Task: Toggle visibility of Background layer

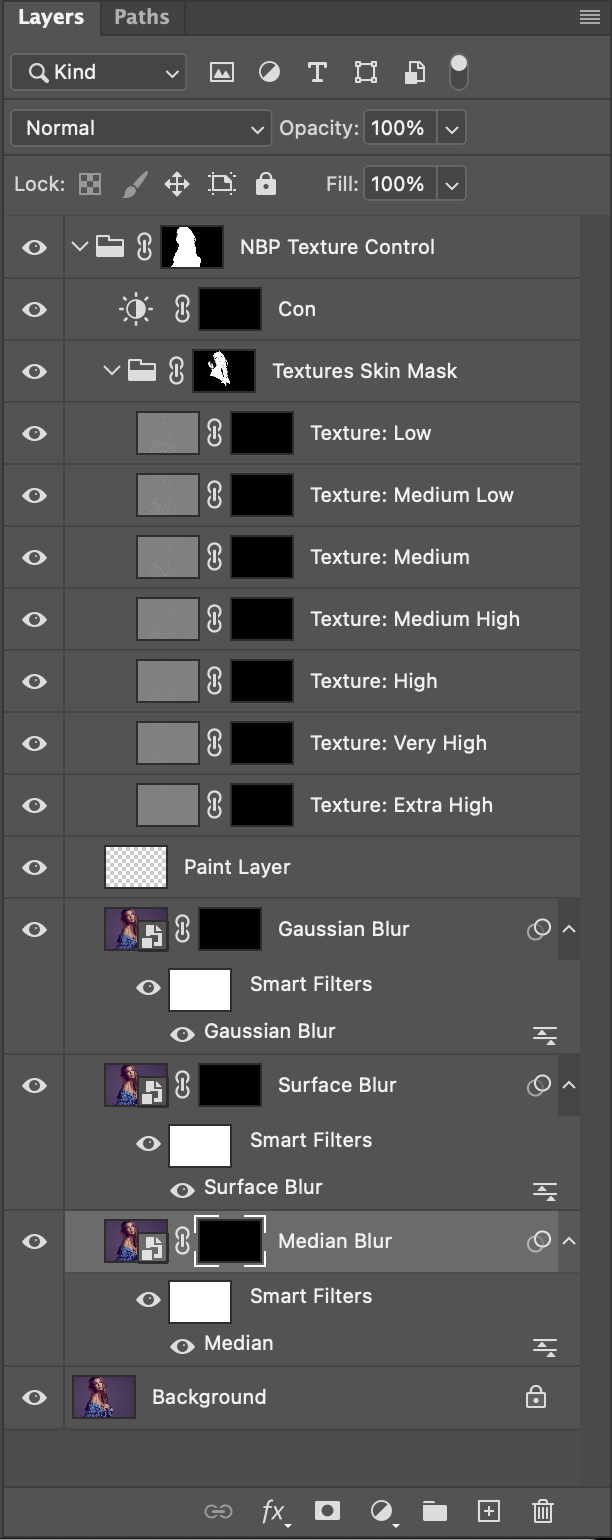Action: coord(34,1397)
